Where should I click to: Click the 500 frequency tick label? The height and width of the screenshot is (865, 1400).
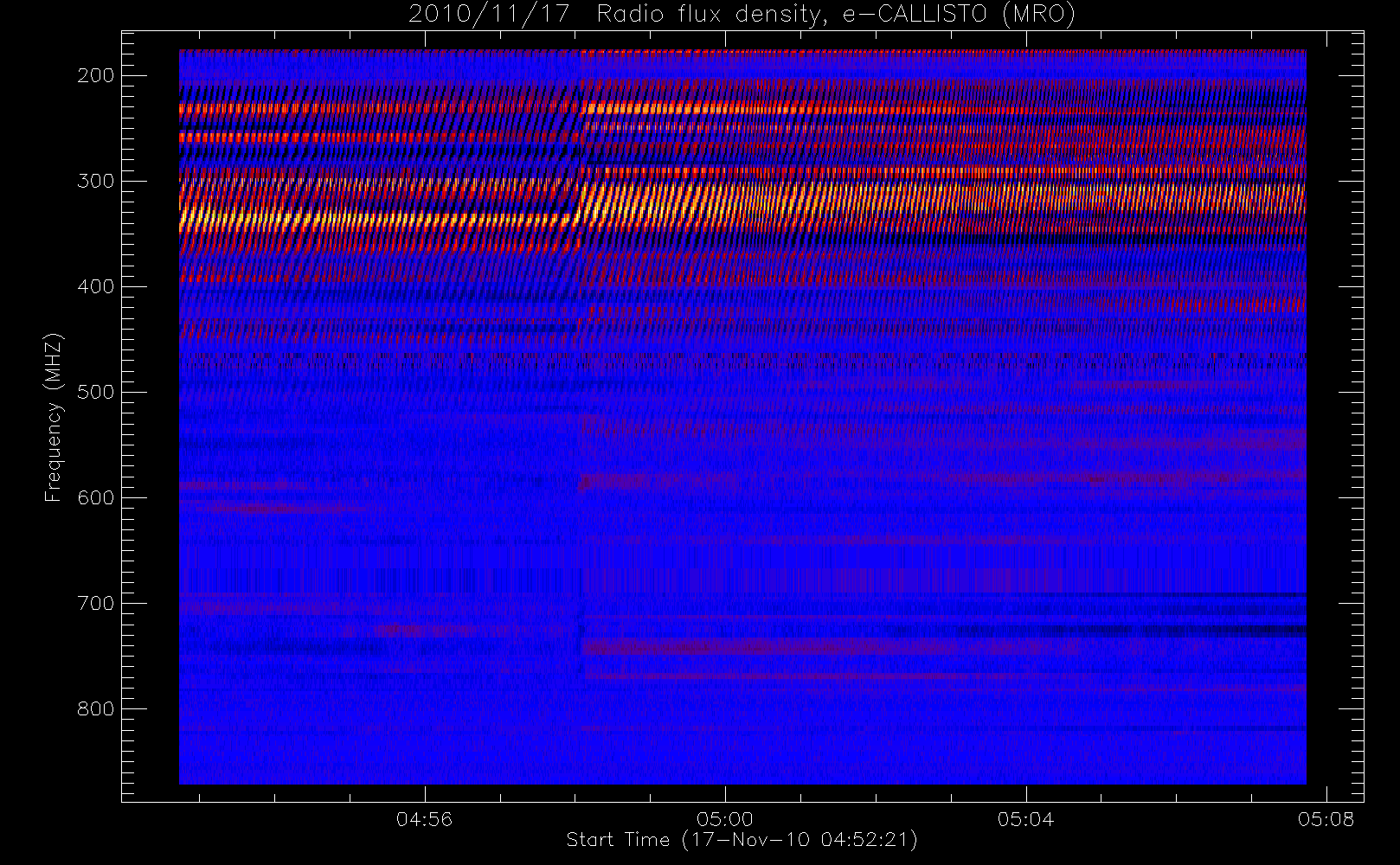click(x=95, y=392)
